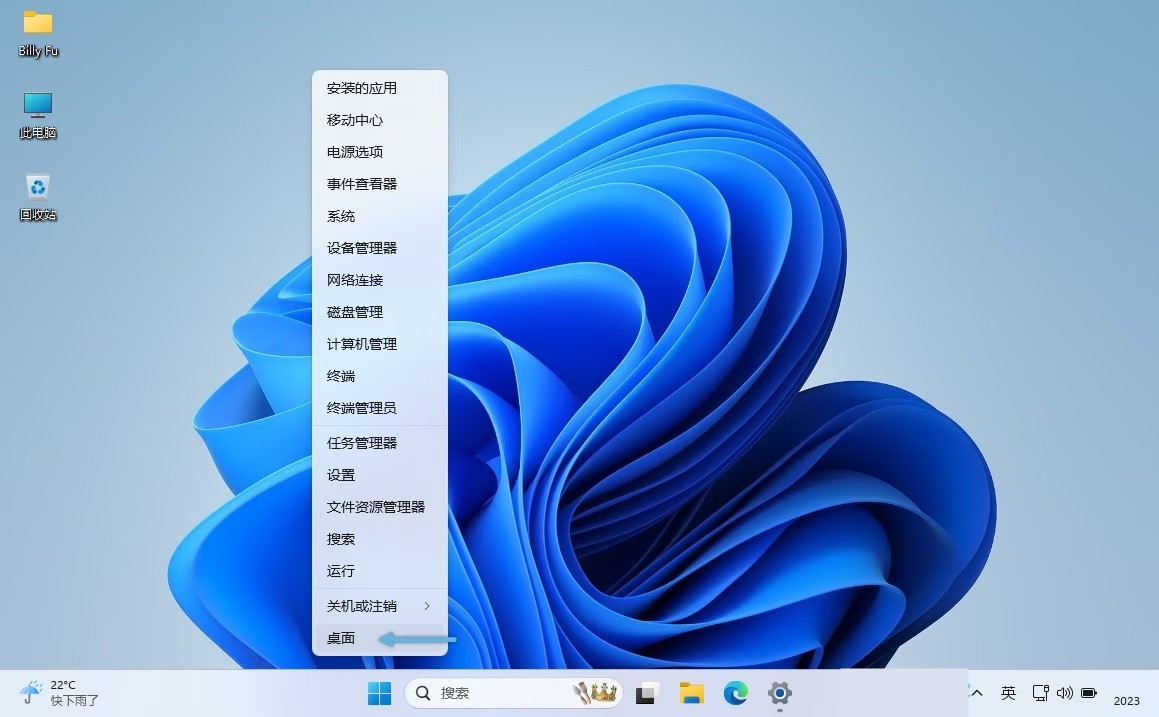Select 系统 in the context menu
This screenshot has width=1159, height=717.
(380, 216)
